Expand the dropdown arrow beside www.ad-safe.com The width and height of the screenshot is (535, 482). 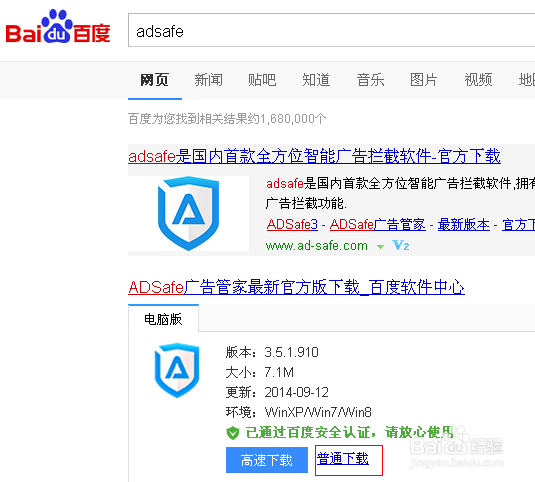[380, 246]
